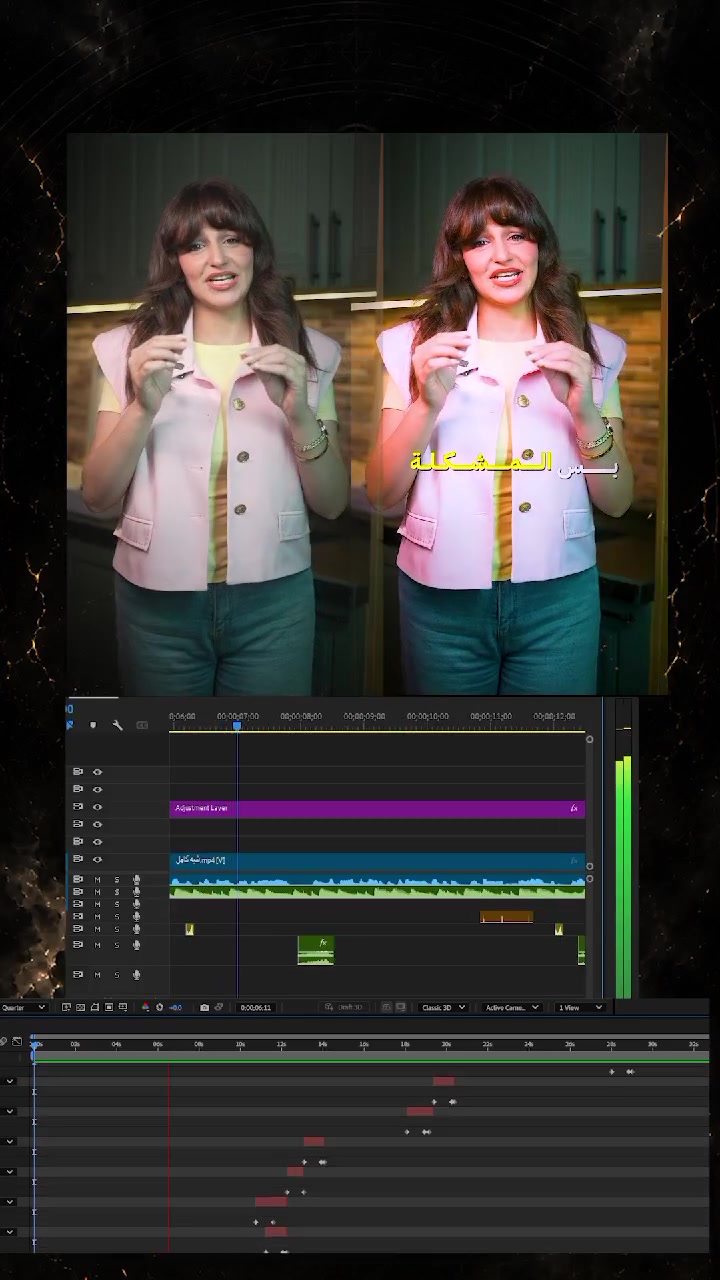Toggle sync lock on the Adjustment Layer track
720x1280 pixels.
pyautogui.click(x=78, y=807)
